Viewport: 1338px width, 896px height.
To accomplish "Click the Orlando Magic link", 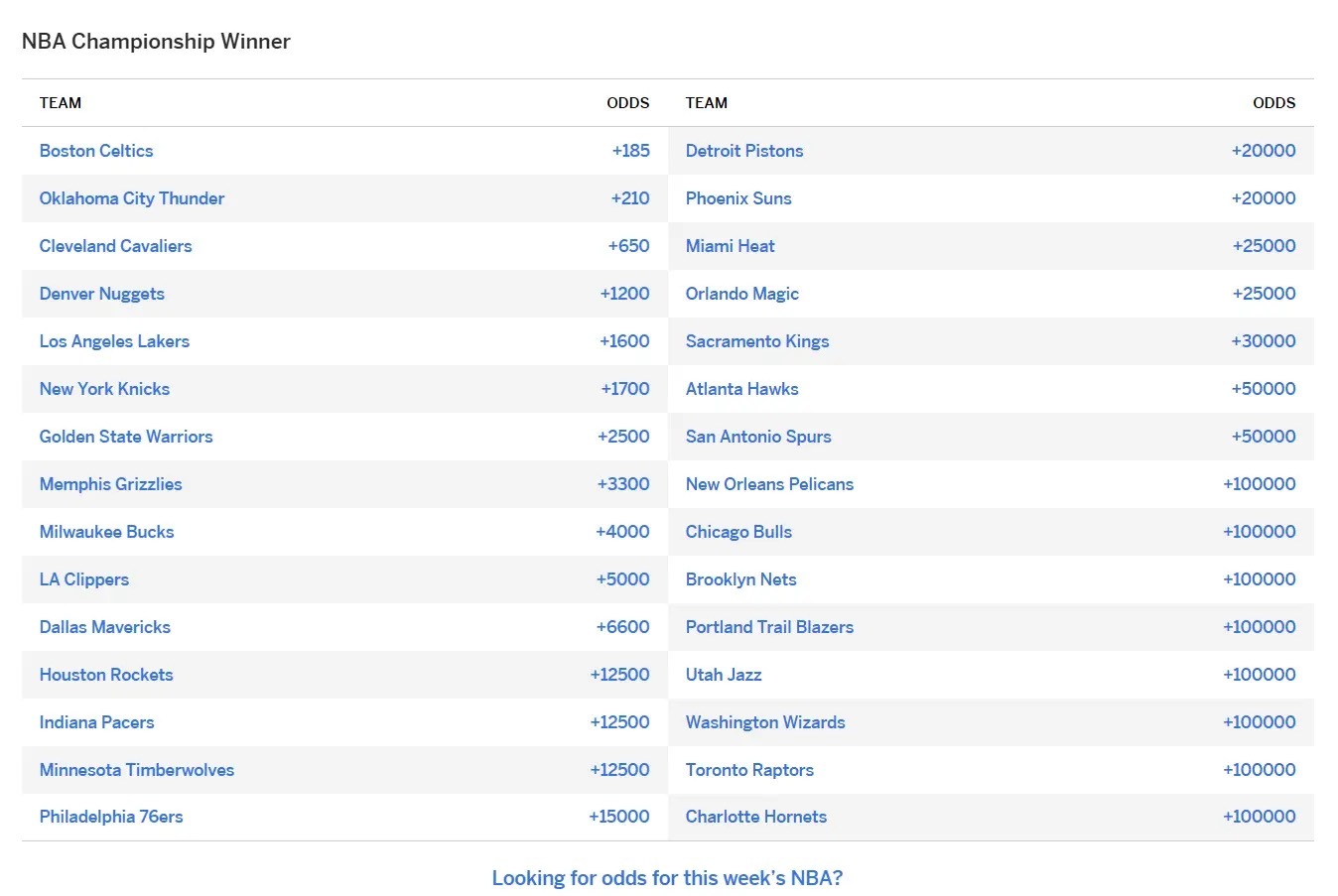I will [x=742, y=294].
